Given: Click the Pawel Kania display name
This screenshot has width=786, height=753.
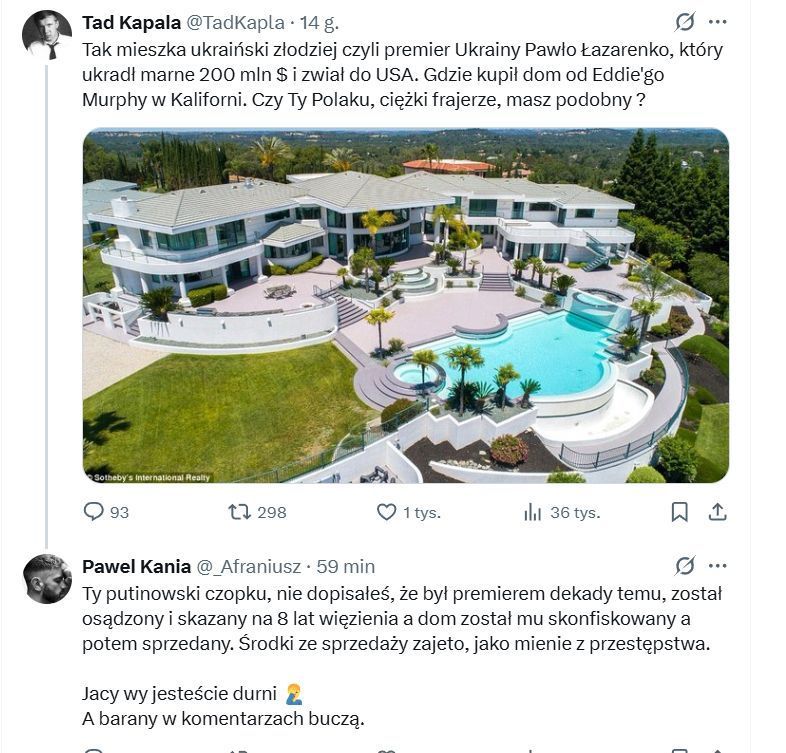Looking at the screenshot, I should point(134,567).
